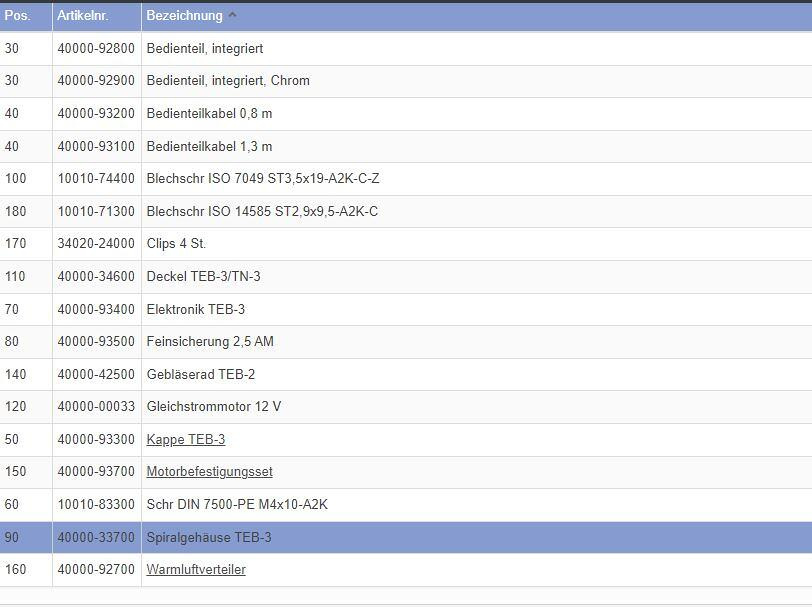
Task: Click article number 40000-93500
Action: tap(96, 342)
